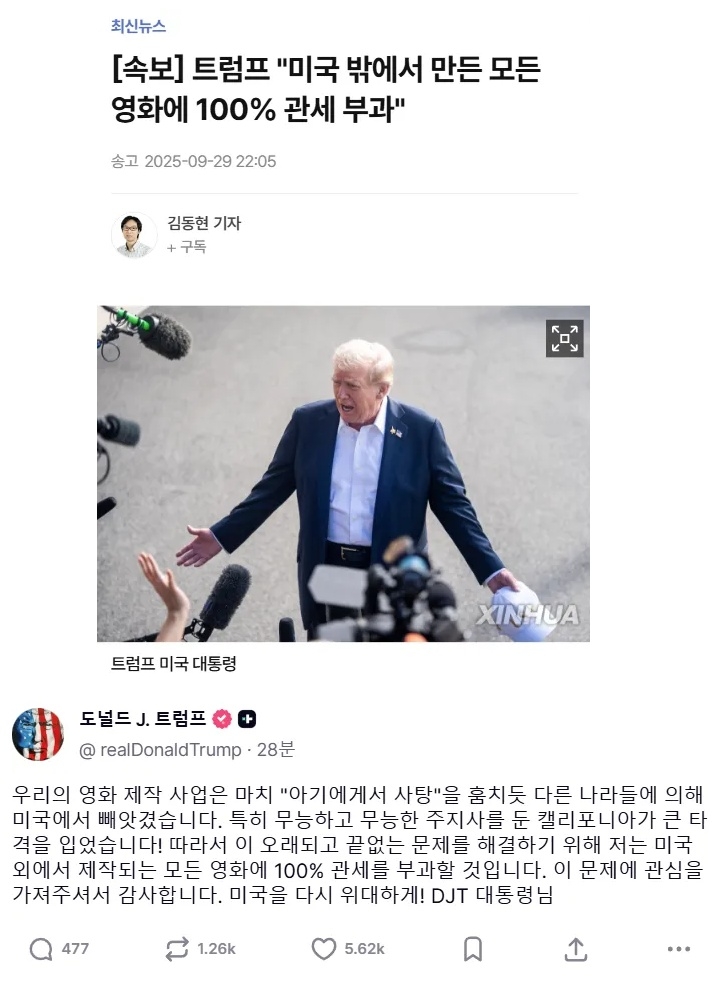
Task: Open the 28분 post timestamp
Action: [x=275, y=750]
